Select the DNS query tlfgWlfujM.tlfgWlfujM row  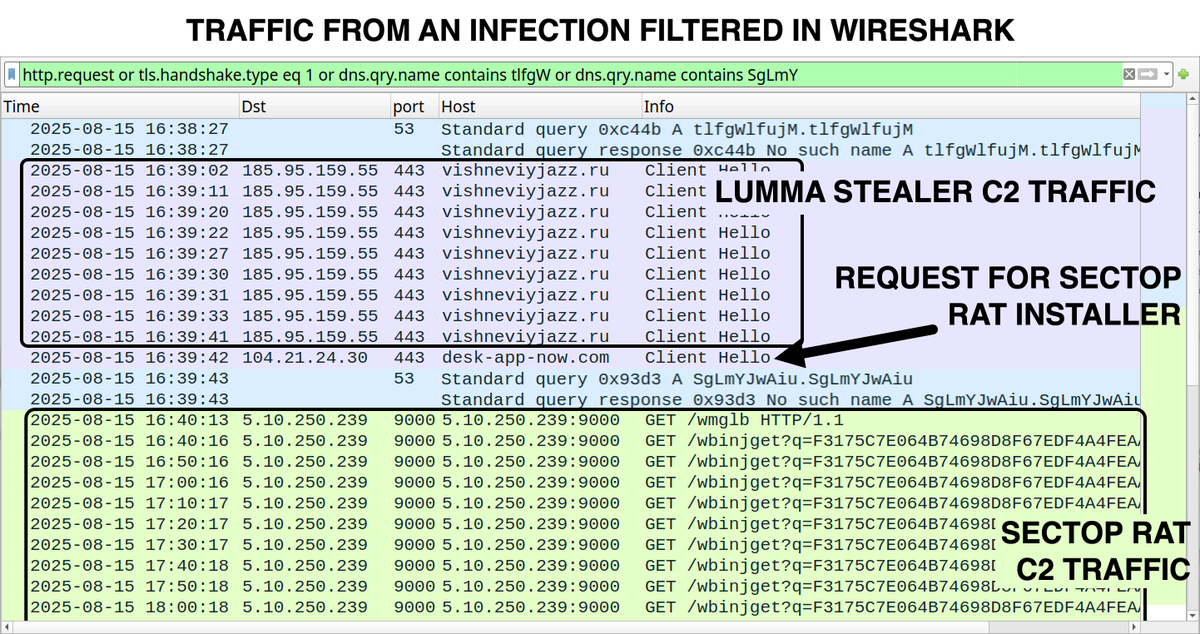coord(570,129)
